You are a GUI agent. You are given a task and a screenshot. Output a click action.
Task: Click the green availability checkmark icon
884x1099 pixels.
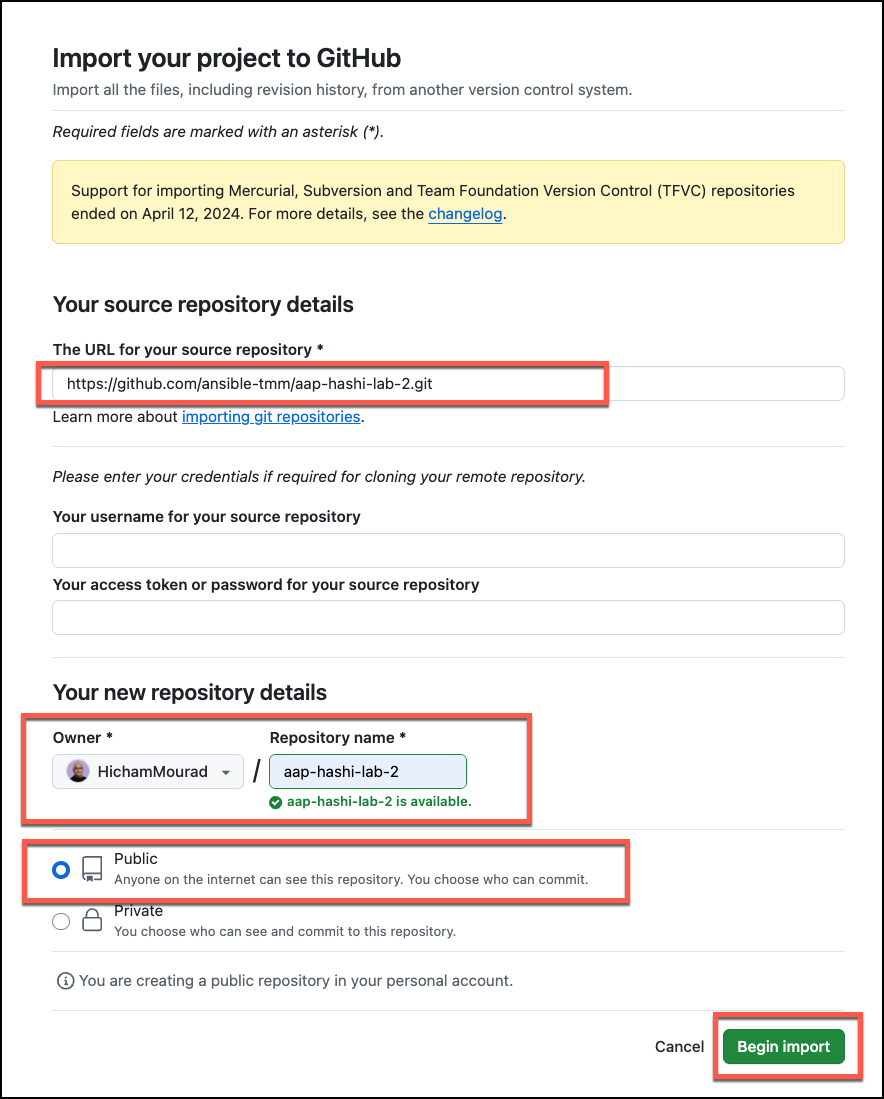pyautogui.click(x=276, y=802)
